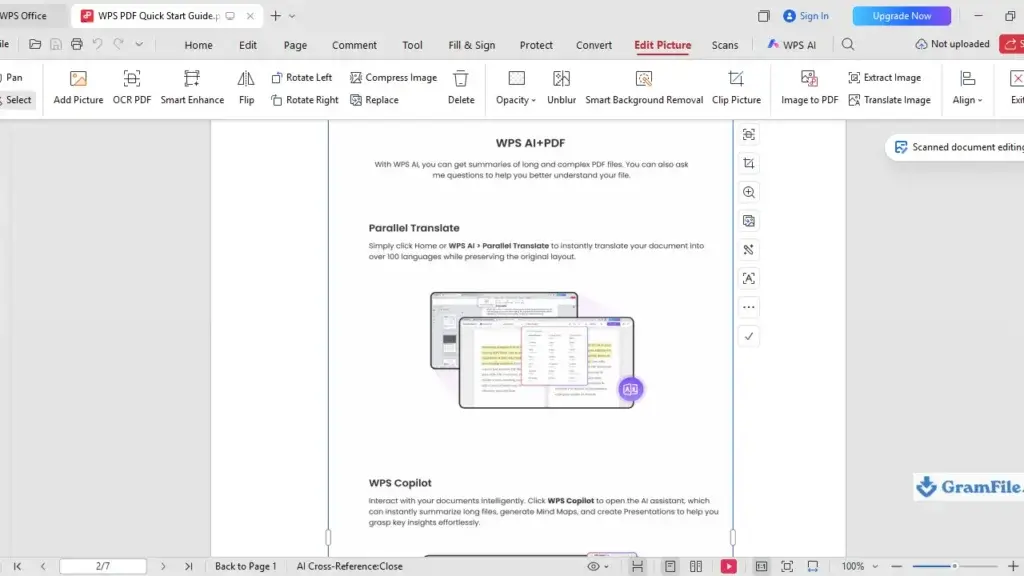The image size is (1024, 576).
Task: Extract image from the page
Action: point(885,77)
